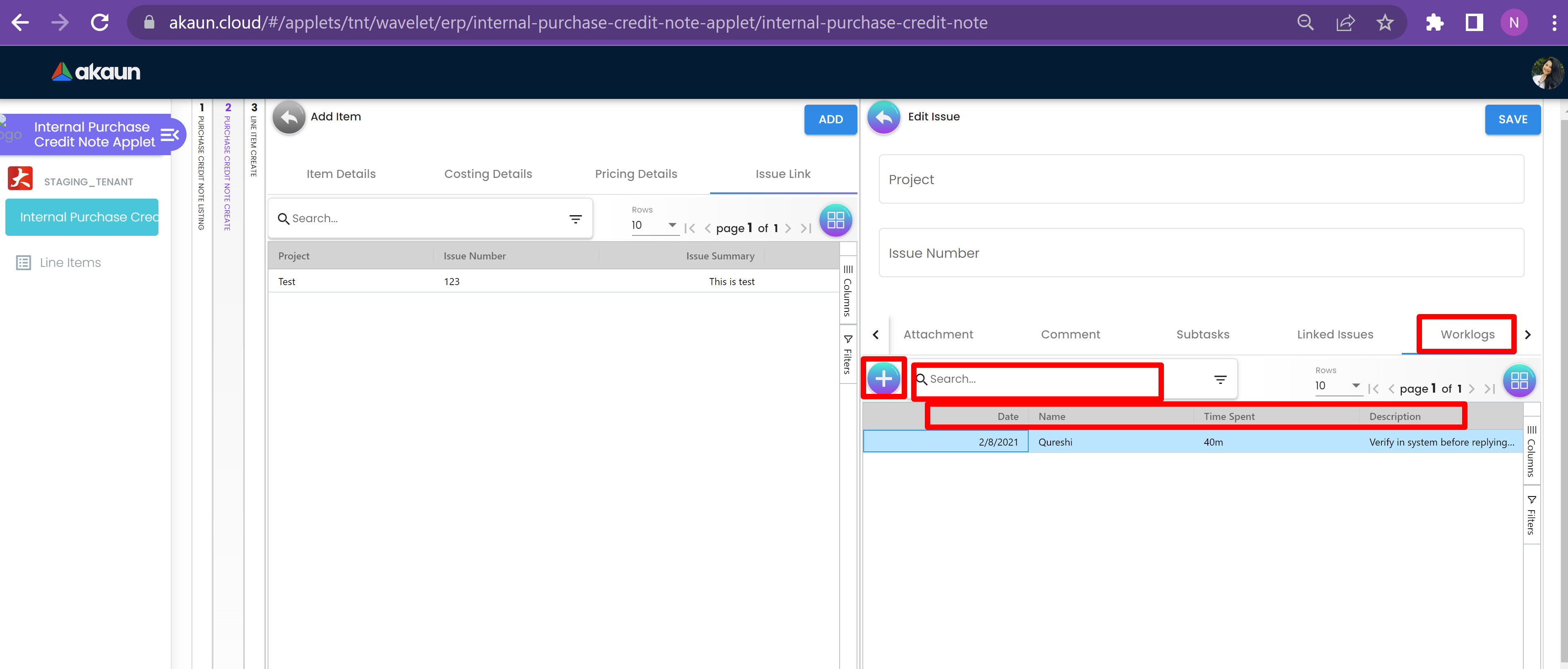
Task: Click the Issue Number input field
Action: [x=1200, y=253]
